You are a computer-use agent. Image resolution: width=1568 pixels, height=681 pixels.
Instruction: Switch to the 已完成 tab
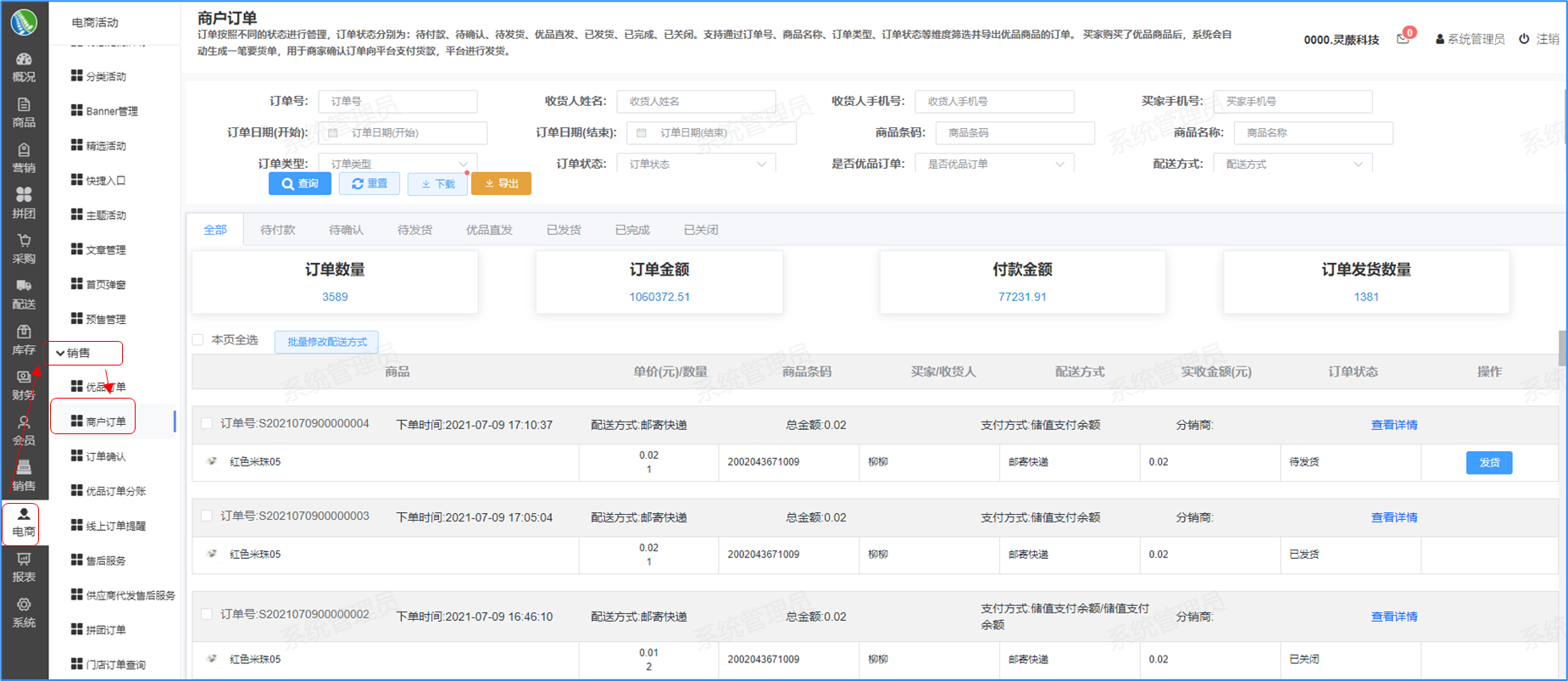point(632,230)
